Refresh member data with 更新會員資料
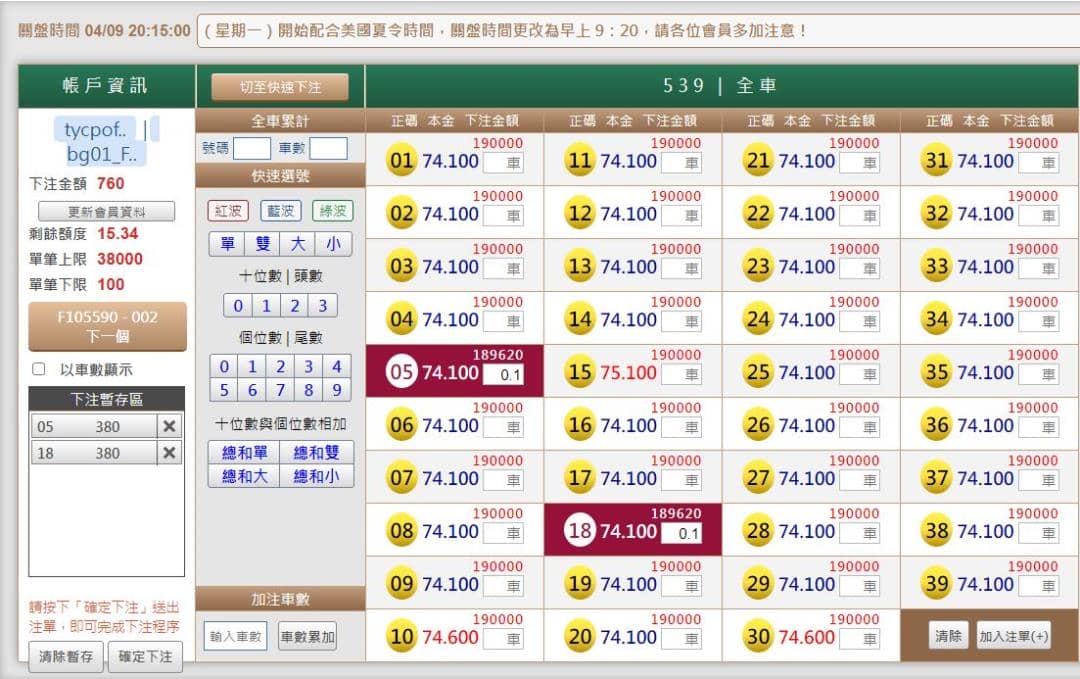Viewport: 1080px width, 679px height. click(107, 211)
